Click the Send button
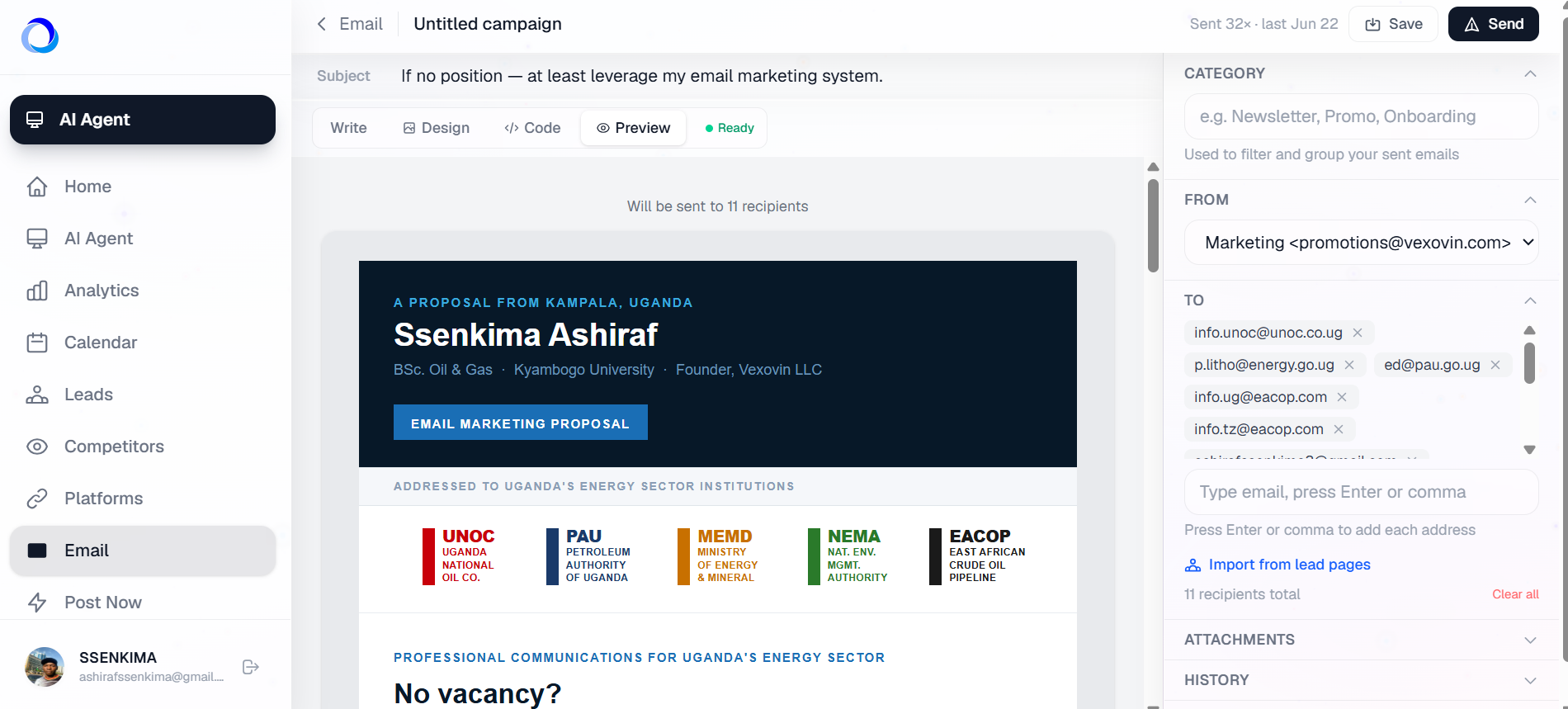The width and height of the screenshot is (1568, 709). click(x=1494, y=24)
